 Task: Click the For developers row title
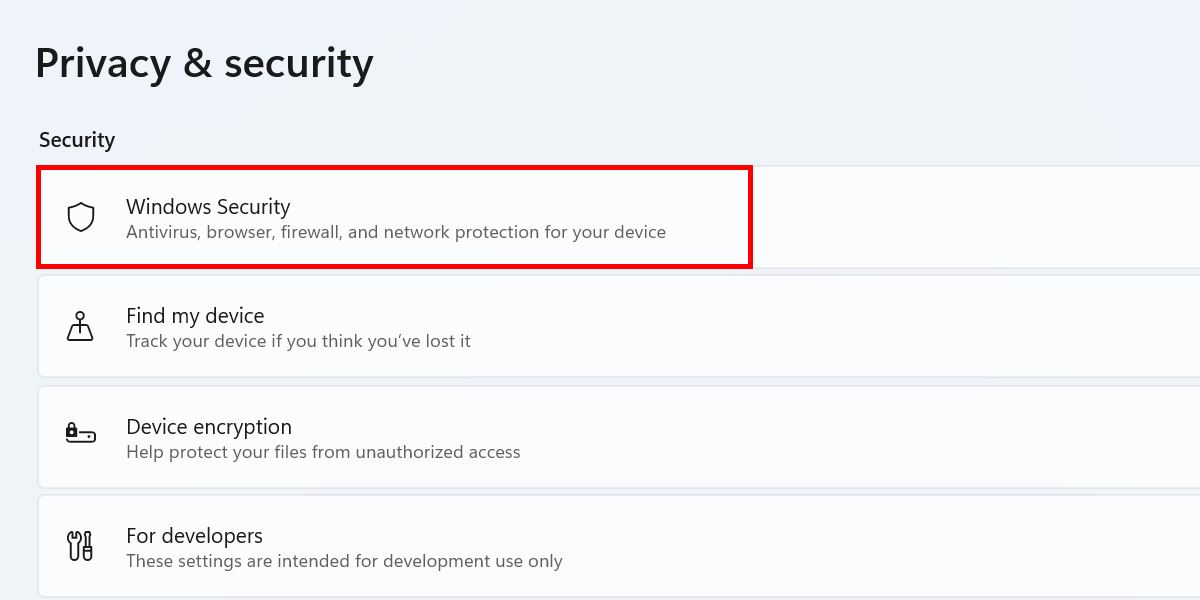(x=194, y=536)
